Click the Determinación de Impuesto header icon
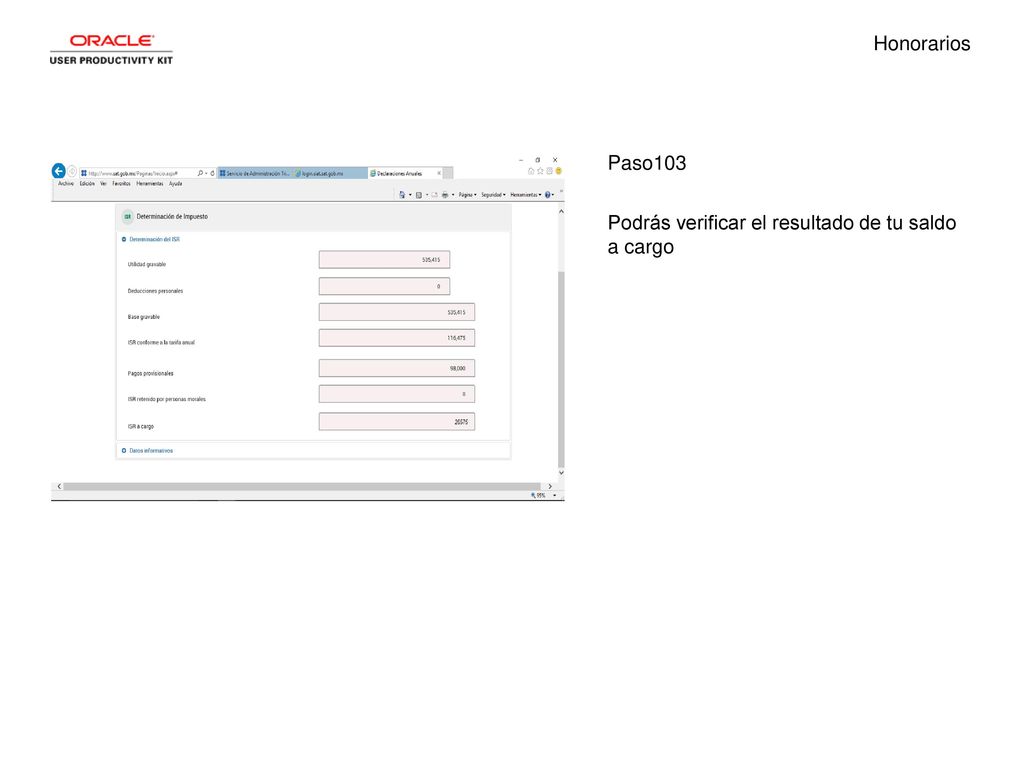This screenshot has width=1024, height=768. (x=127, y=217)
